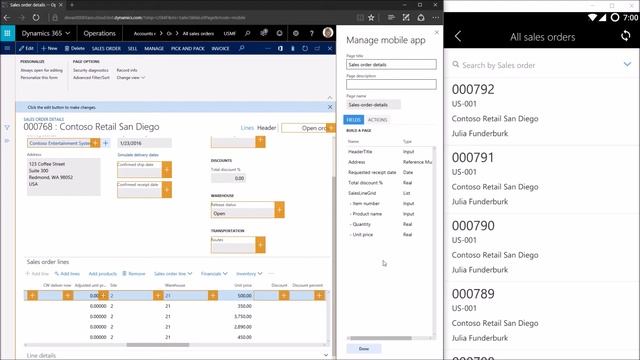The width and height of the screenshot is (640, 360).
Task: Refresh the sales order page
Action: point(305,48)
